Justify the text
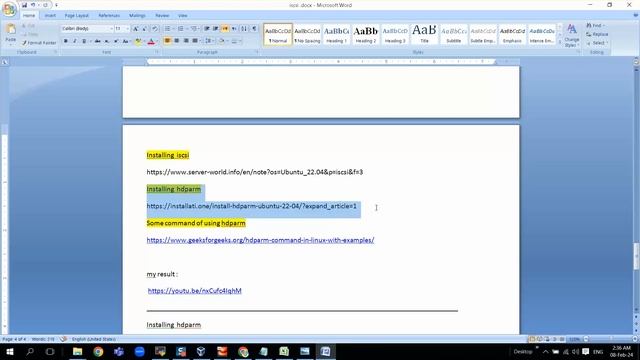This screenshot has width=640, height=360. pos(195,41)
